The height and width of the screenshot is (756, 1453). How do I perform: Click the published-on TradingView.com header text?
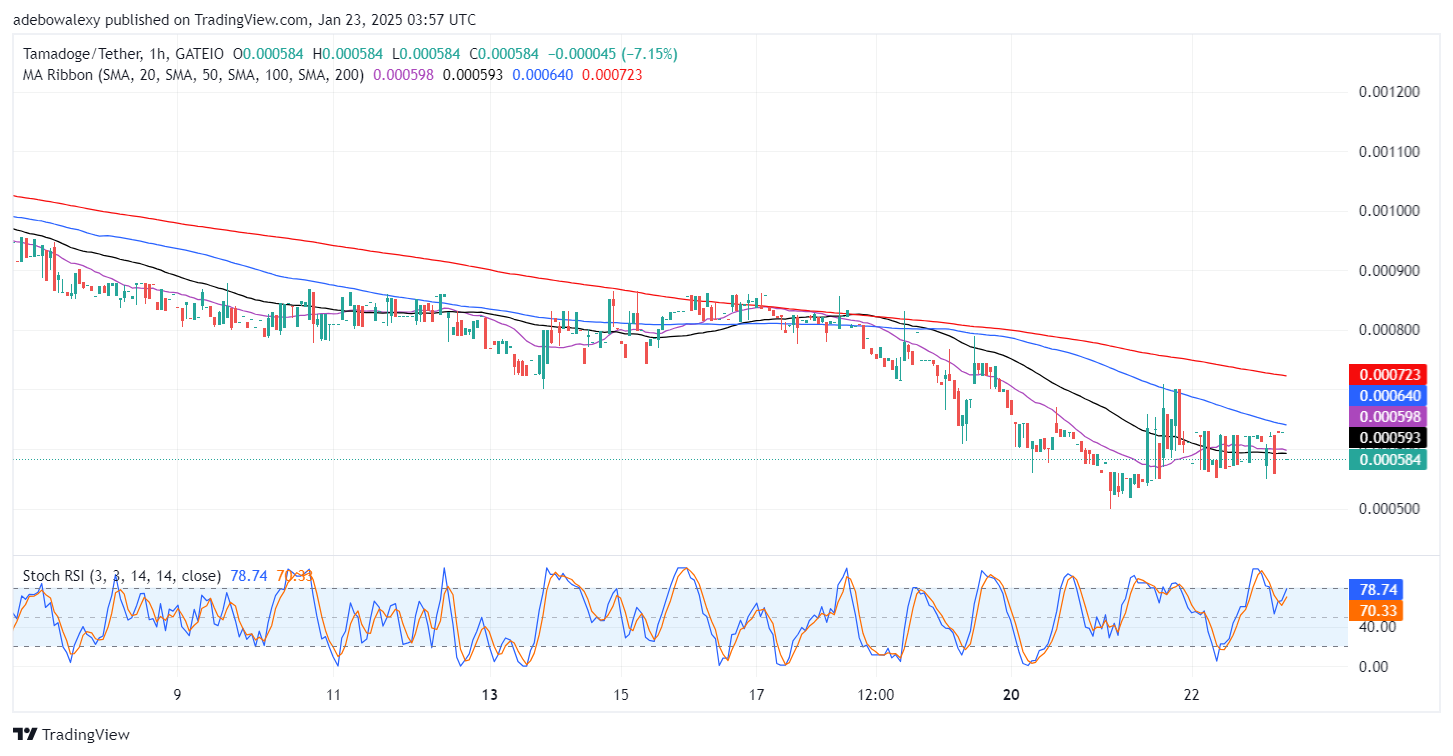[x=244, y=19]
